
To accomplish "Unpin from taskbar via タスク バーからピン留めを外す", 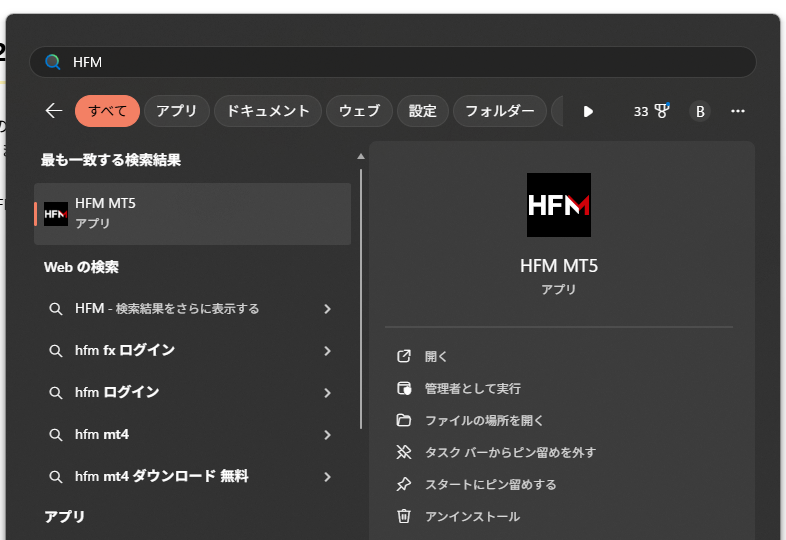I will (510, 452).
